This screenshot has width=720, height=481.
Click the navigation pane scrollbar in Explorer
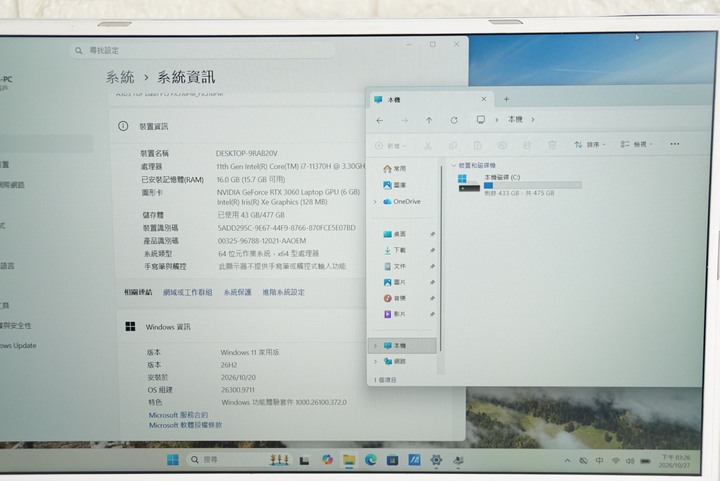441,259
